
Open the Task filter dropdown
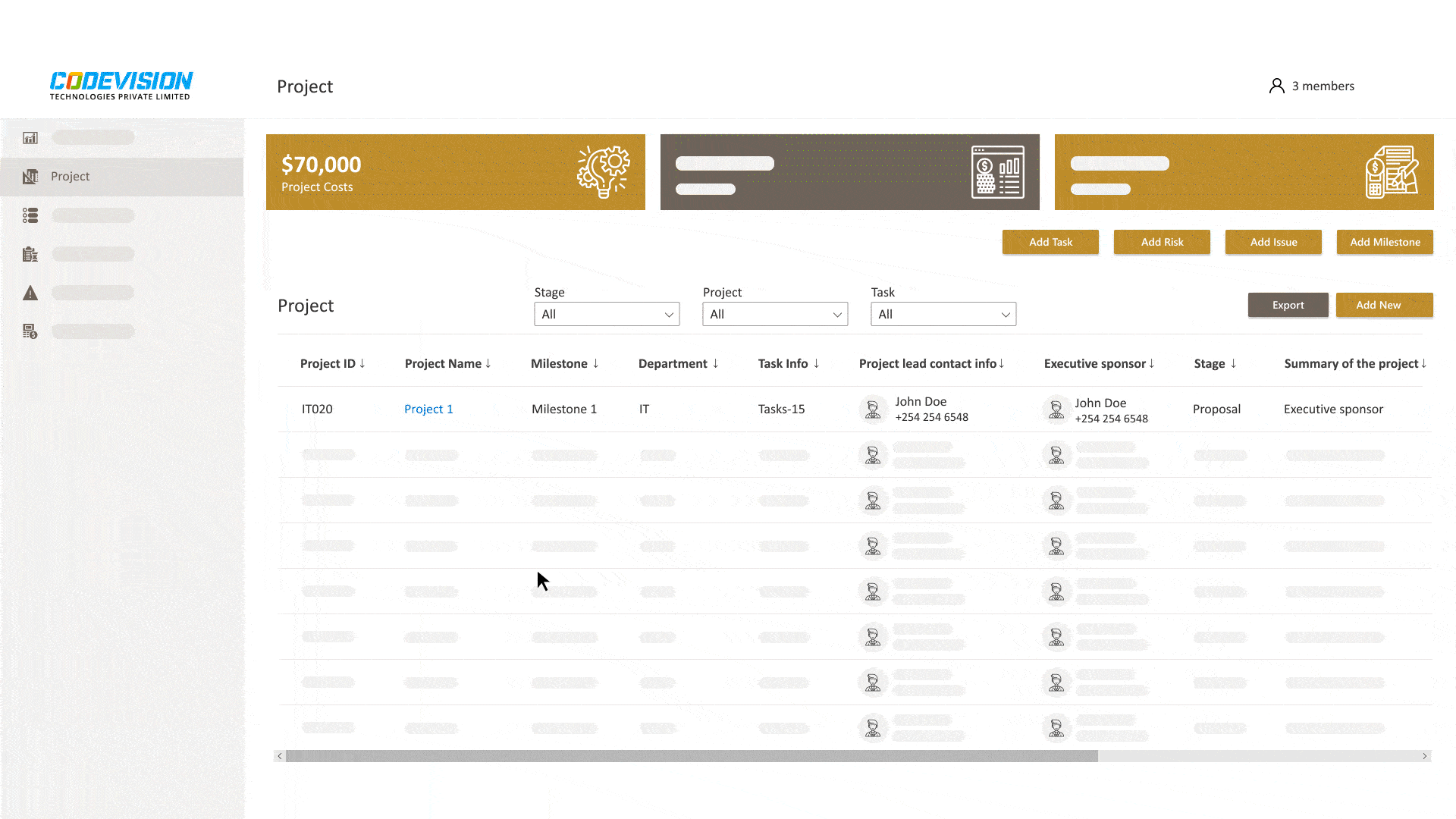tap(943, 314)
